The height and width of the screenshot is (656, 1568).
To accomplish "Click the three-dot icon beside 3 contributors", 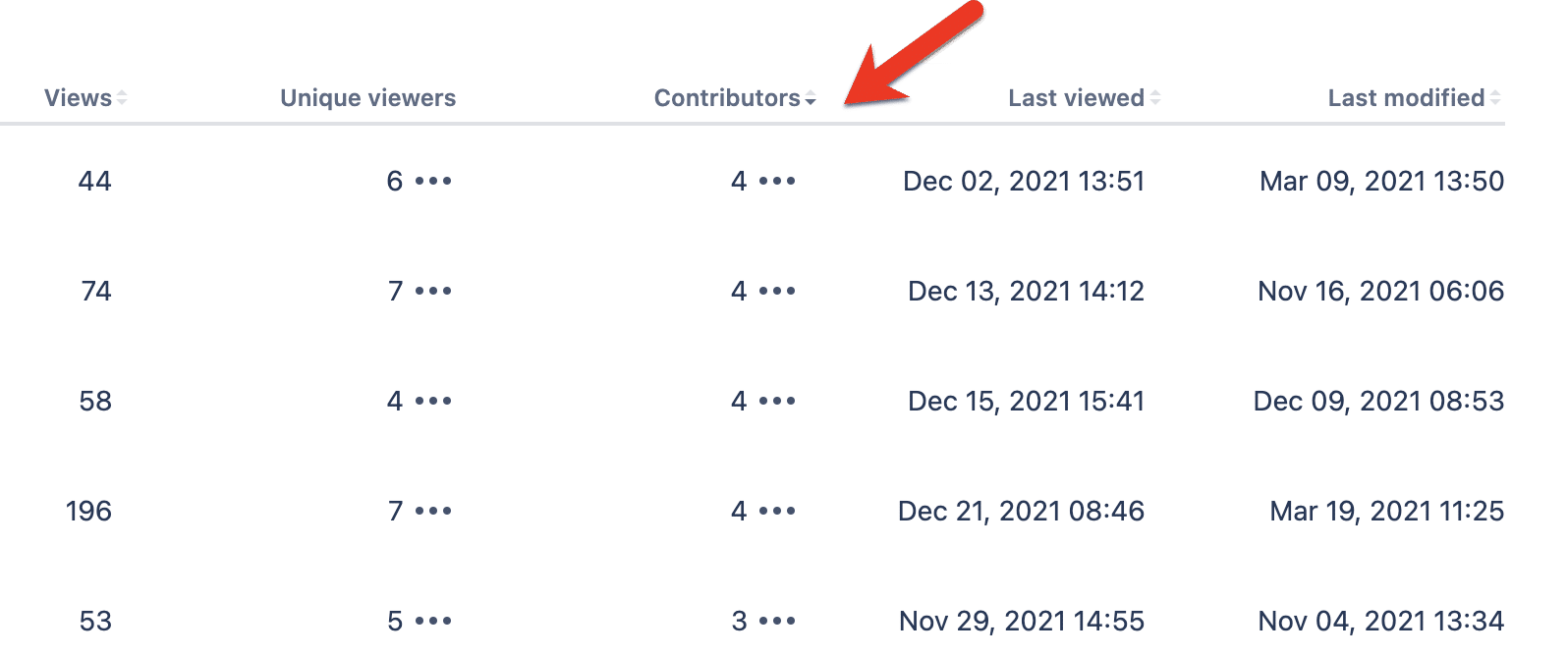I will [776, 621].
